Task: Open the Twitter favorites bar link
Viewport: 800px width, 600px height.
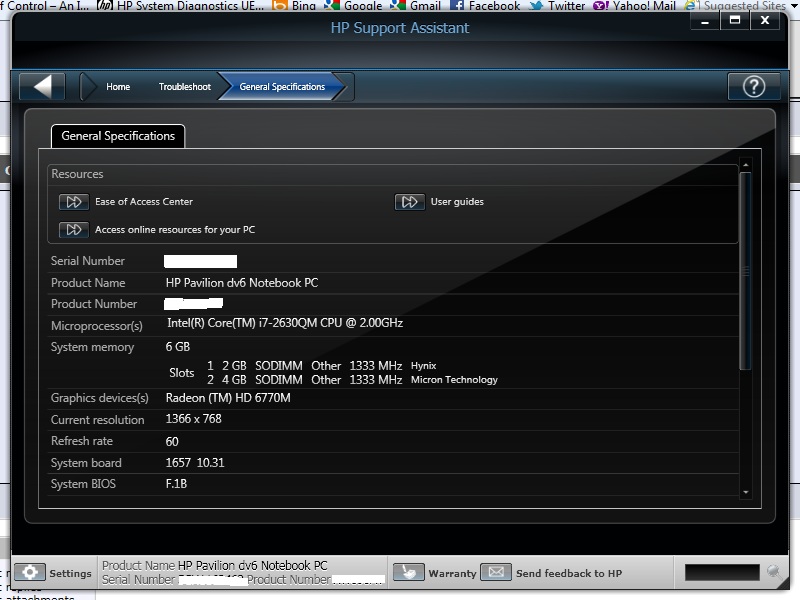Action: pyautogui.click(x=557, y=6)
